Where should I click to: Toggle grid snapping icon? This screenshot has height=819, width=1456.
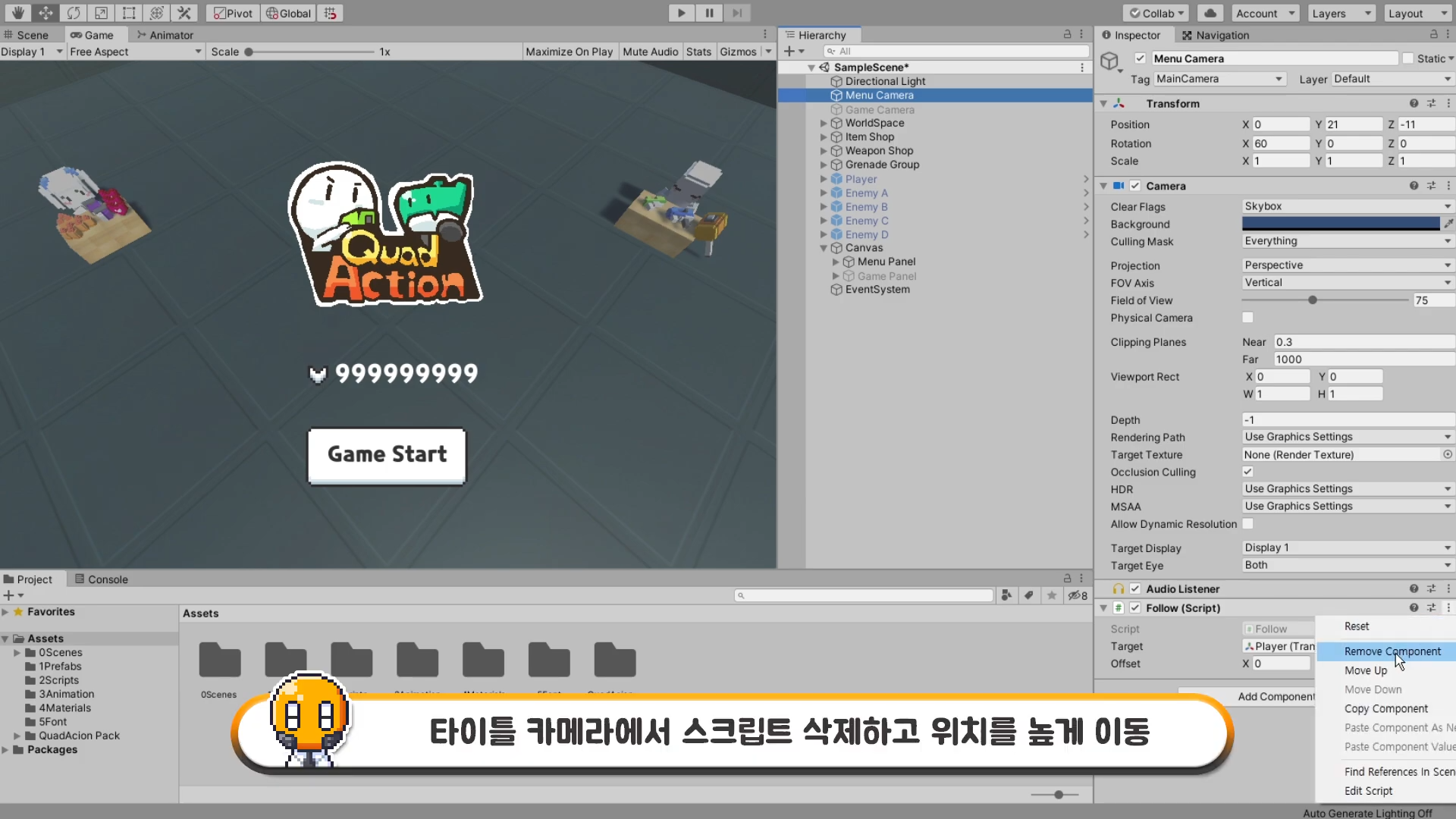tap(331, 13)
